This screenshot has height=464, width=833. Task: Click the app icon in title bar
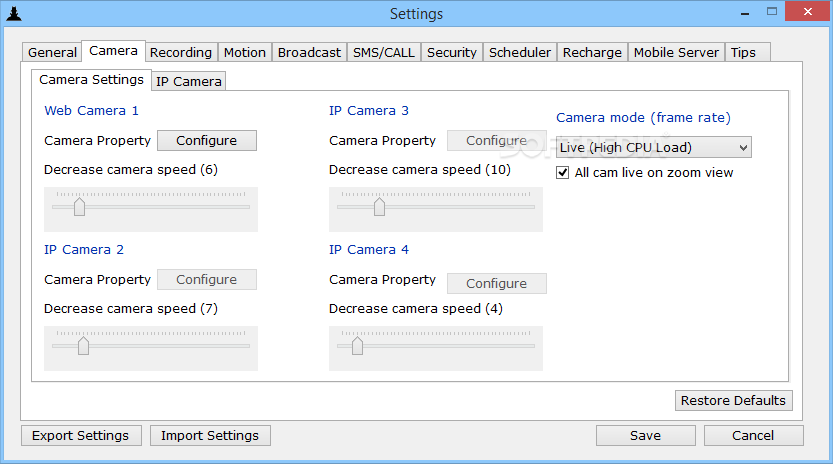(x=14, y=14)
